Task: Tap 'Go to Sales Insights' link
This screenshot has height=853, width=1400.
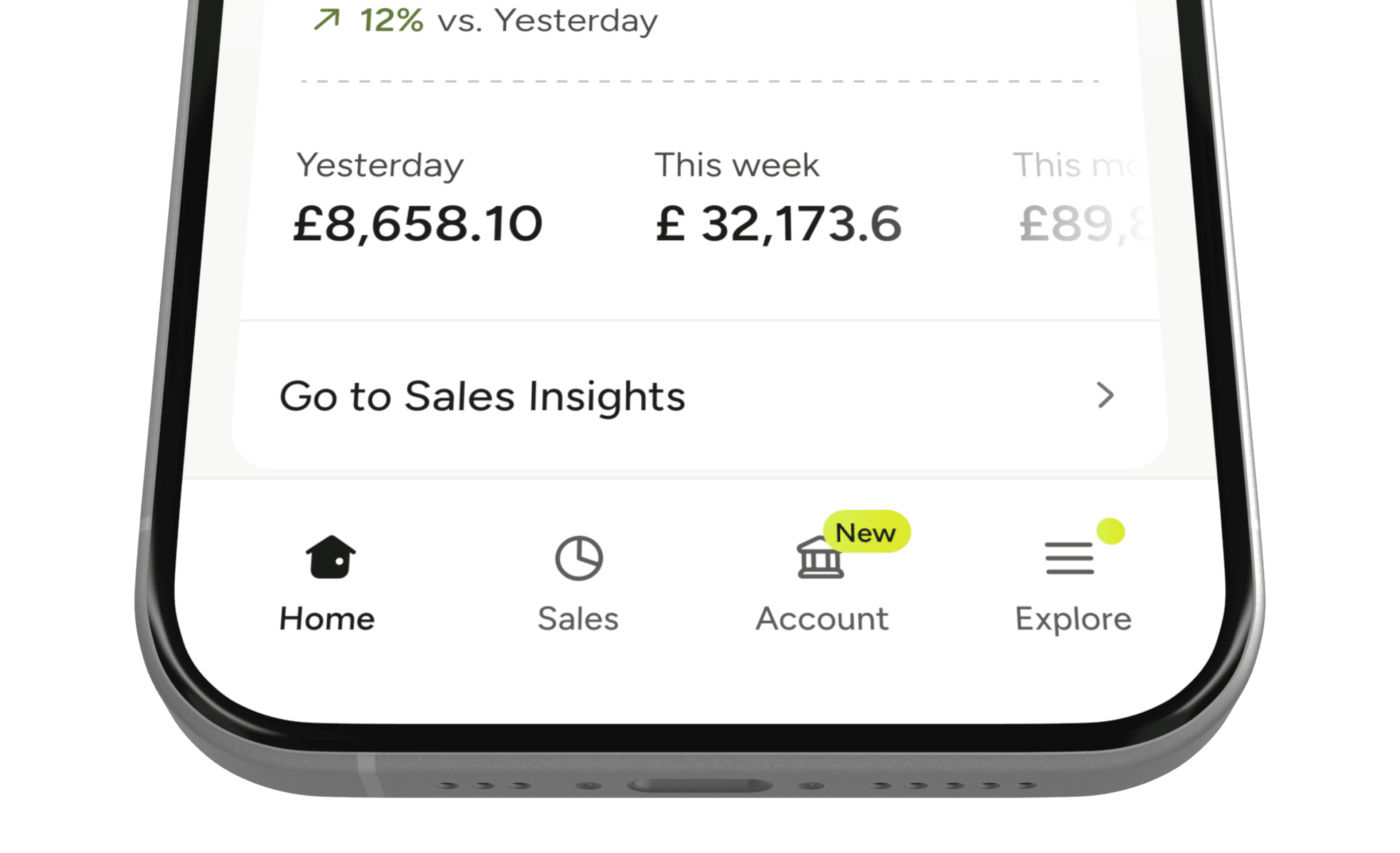Action: coord(482,396)
